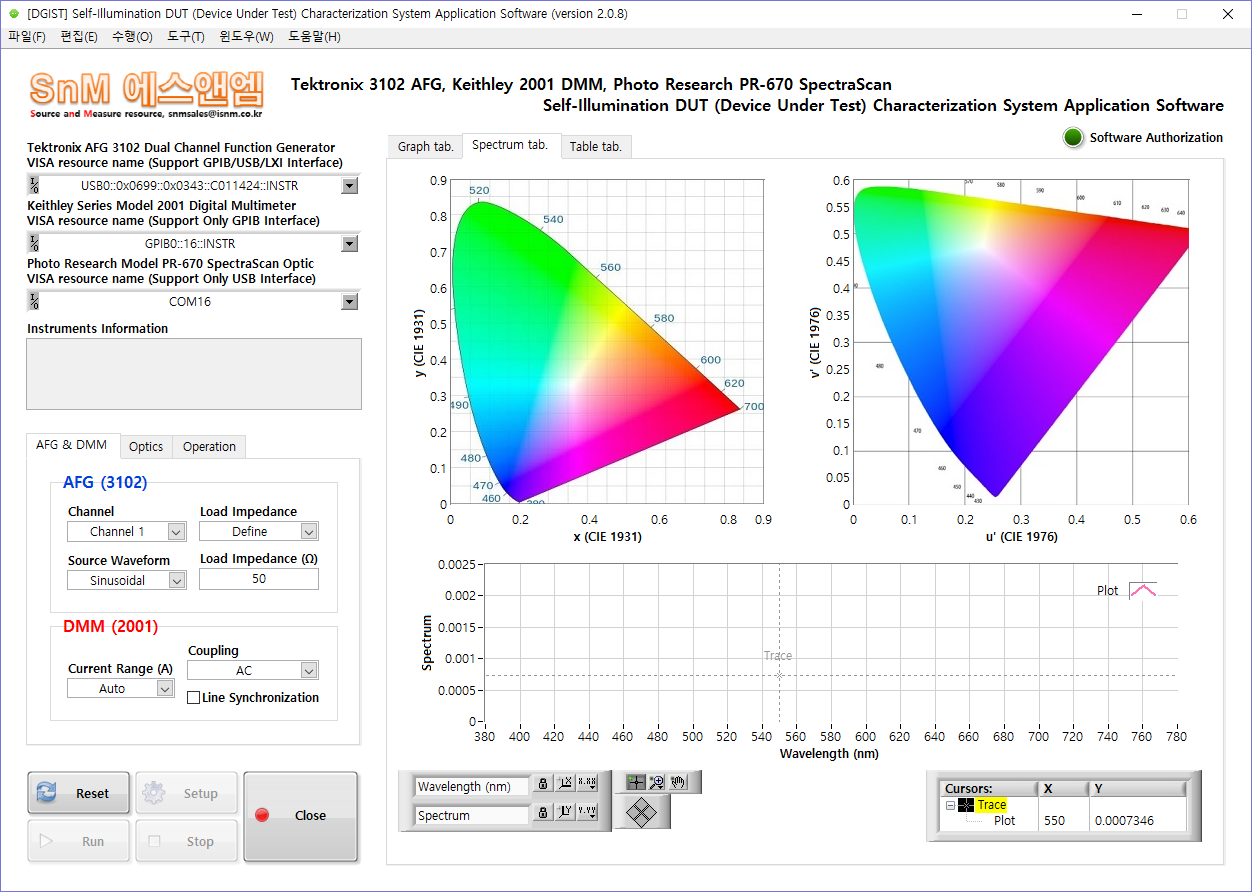Click the SnM company logo
Image resolution: width=1252 pixels, height=892 pixels.
(x=146, y=96)
